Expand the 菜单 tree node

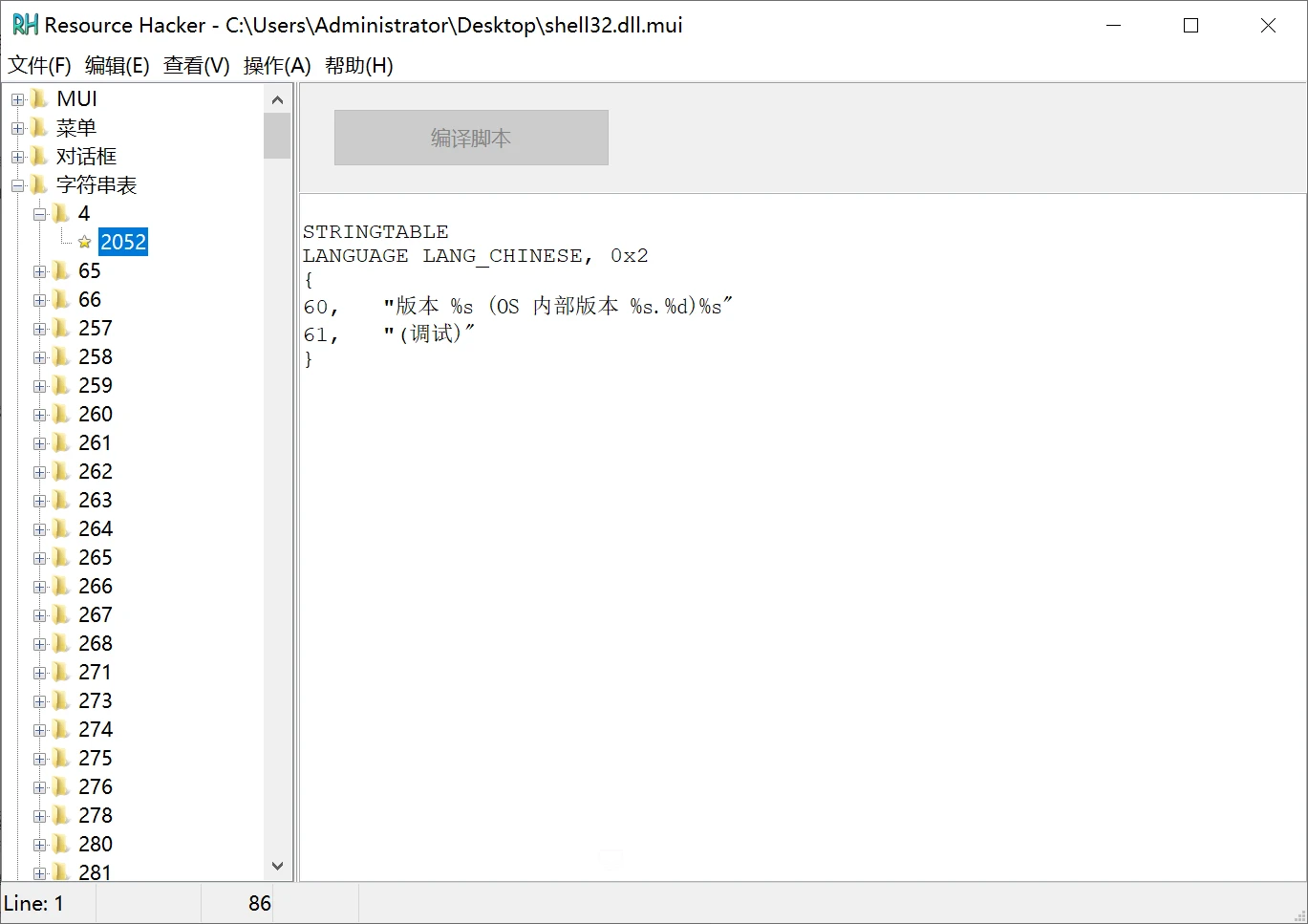[x=17, y=128]
